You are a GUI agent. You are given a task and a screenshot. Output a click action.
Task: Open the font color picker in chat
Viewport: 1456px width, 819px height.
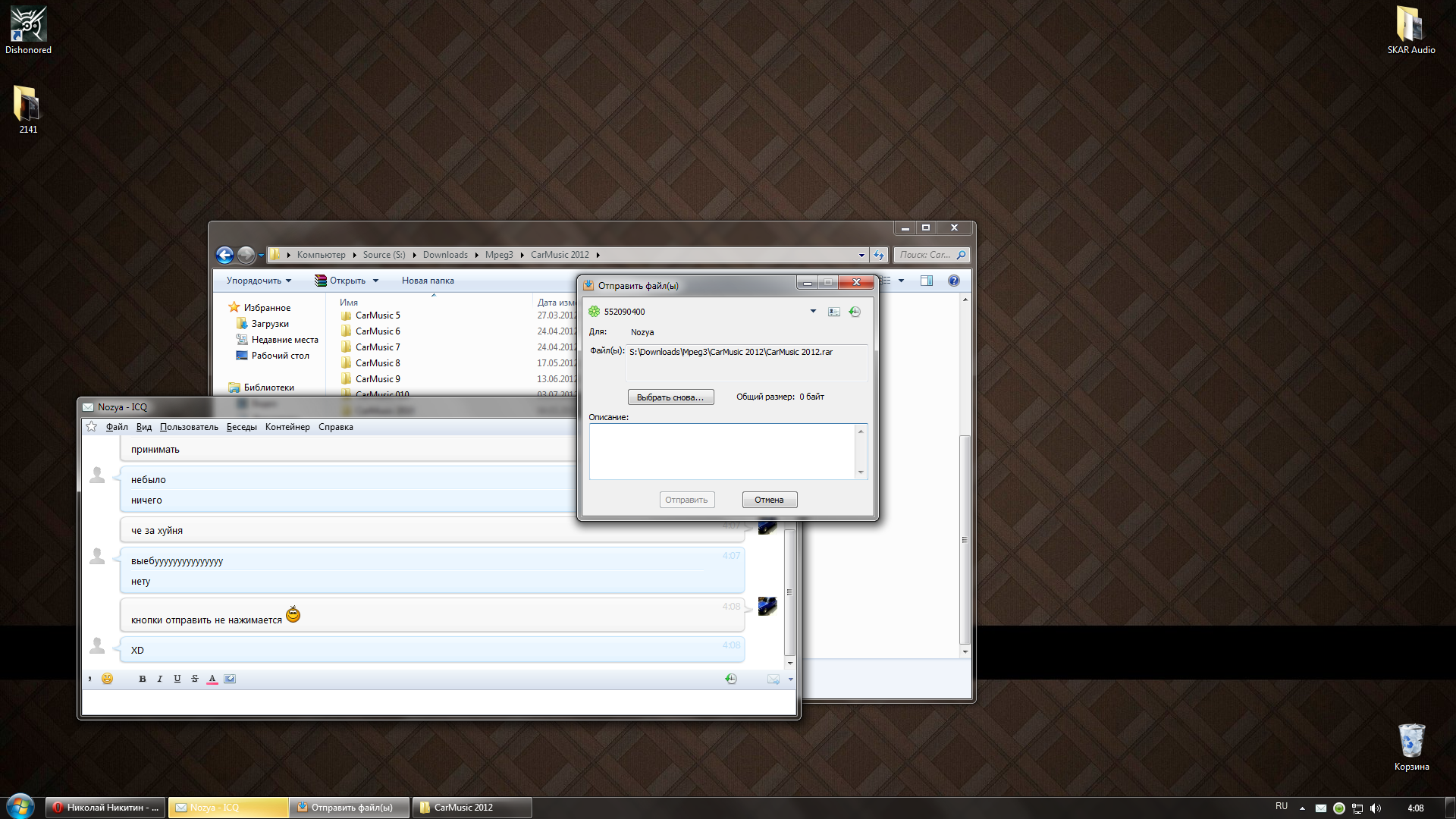212,679
